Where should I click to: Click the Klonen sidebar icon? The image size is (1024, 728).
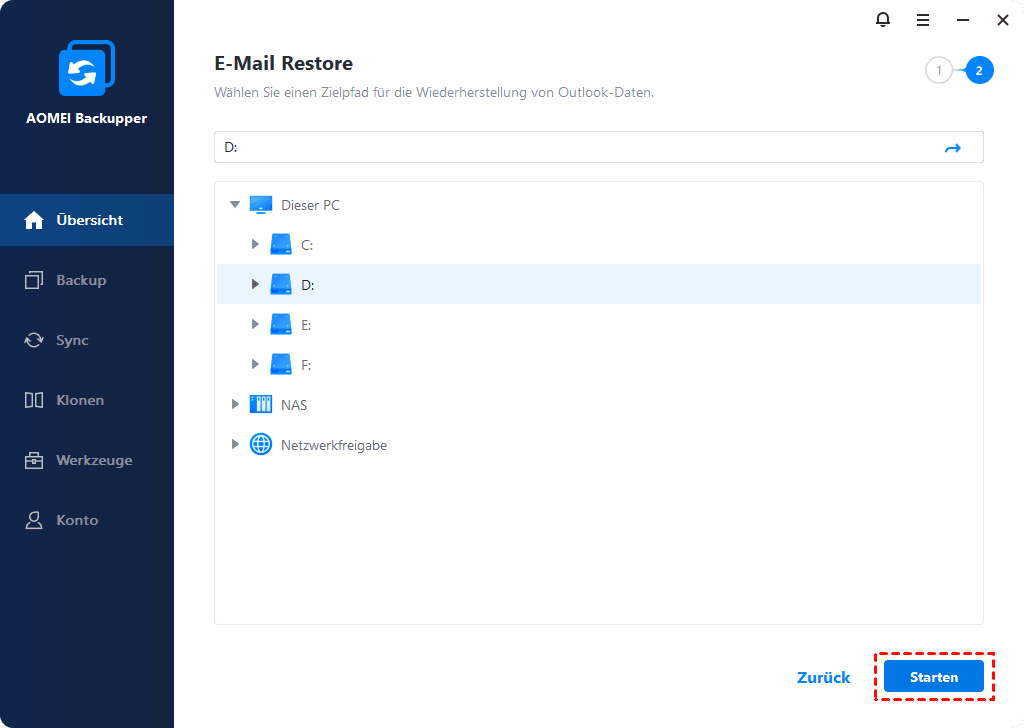(x=34, y=400)
